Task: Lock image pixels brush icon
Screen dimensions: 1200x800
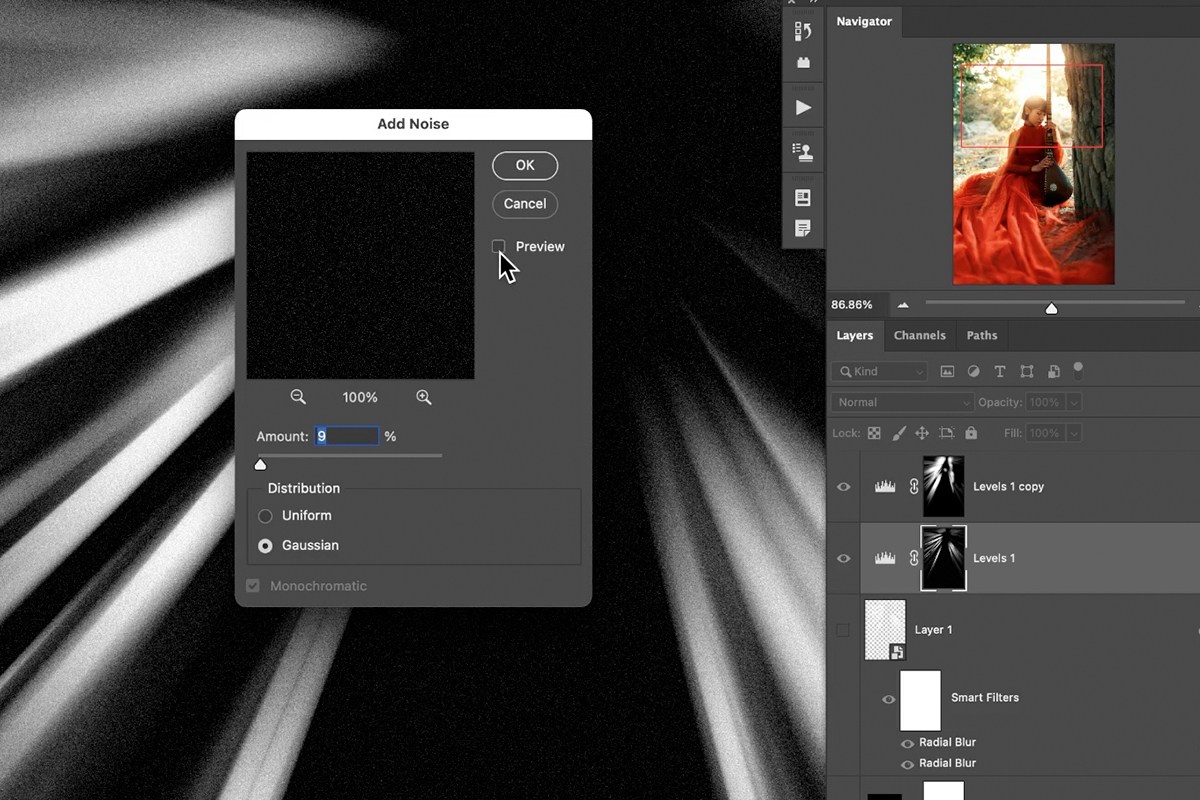Action: pos(898,433)
